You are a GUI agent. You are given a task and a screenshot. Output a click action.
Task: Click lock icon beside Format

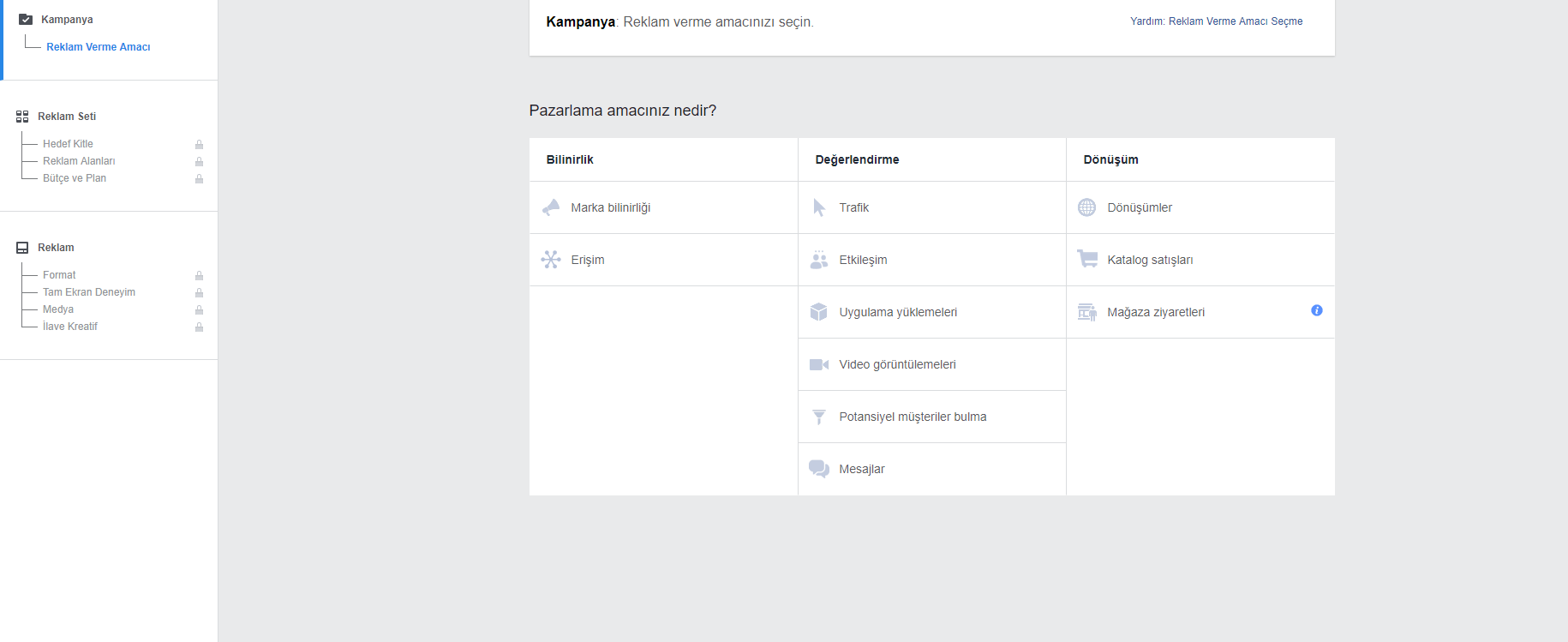point(199,275)
